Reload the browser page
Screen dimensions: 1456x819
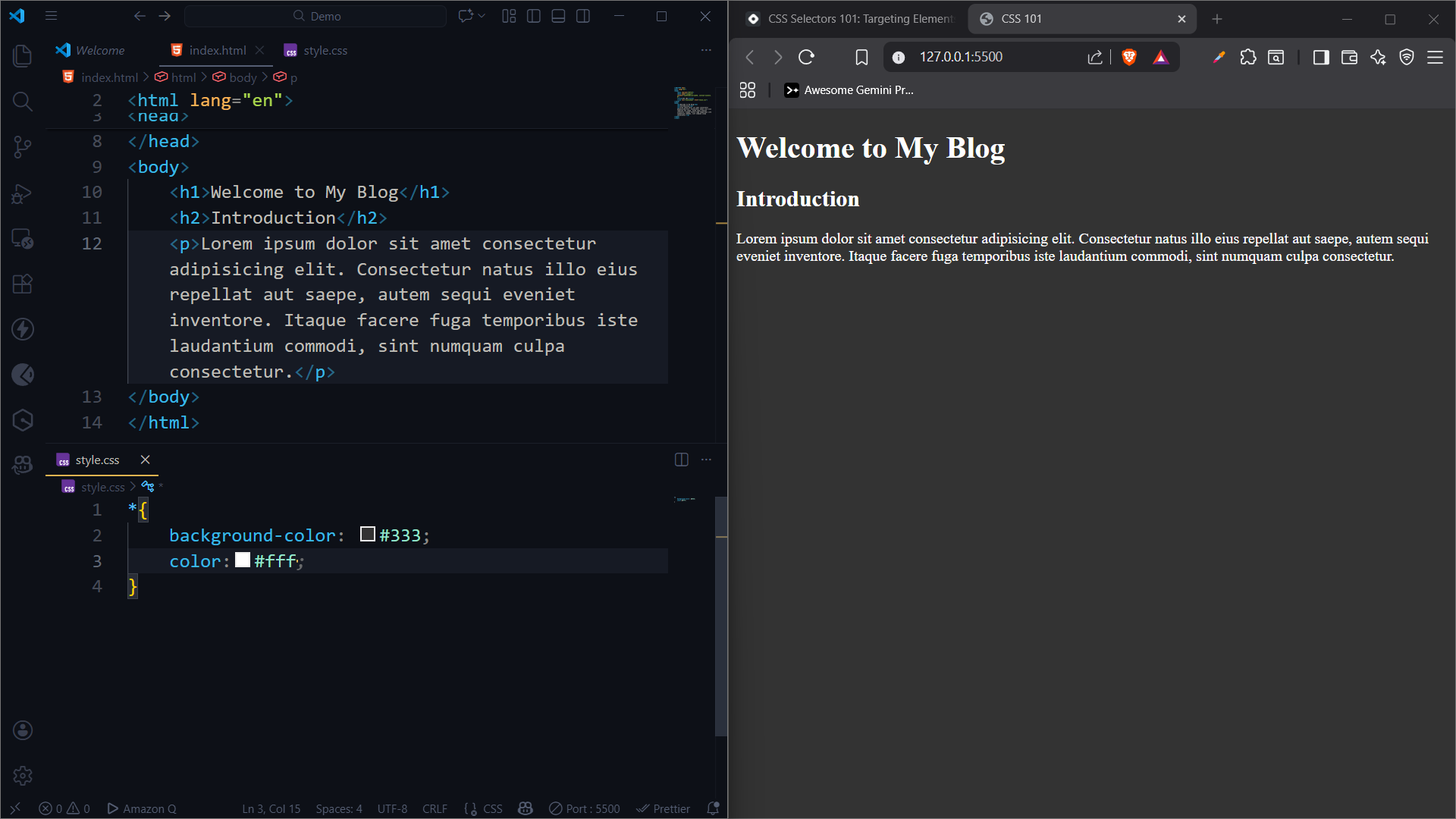coord(806,57)
